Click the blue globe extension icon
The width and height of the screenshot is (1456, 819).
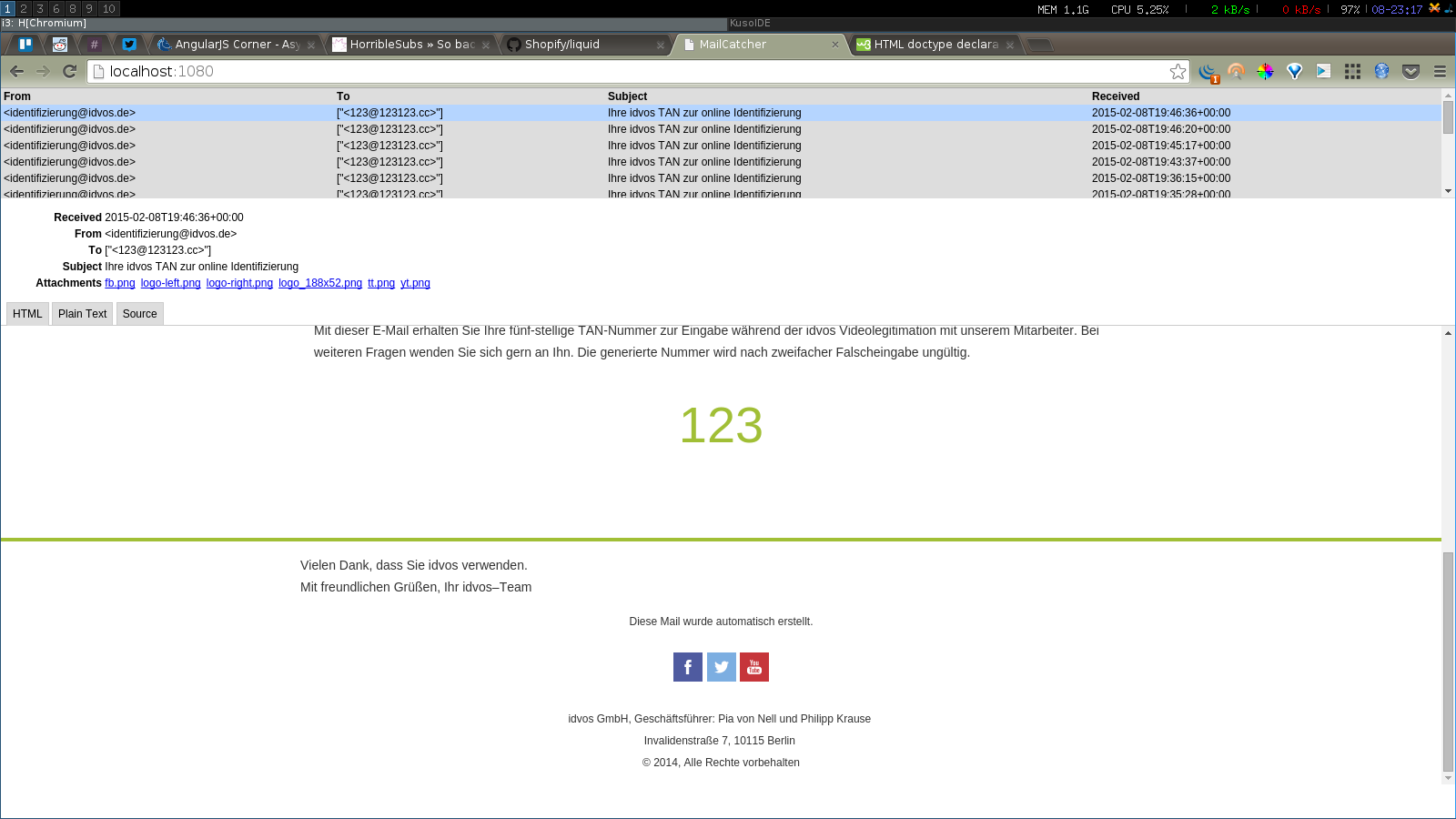tap(1381, 71)
